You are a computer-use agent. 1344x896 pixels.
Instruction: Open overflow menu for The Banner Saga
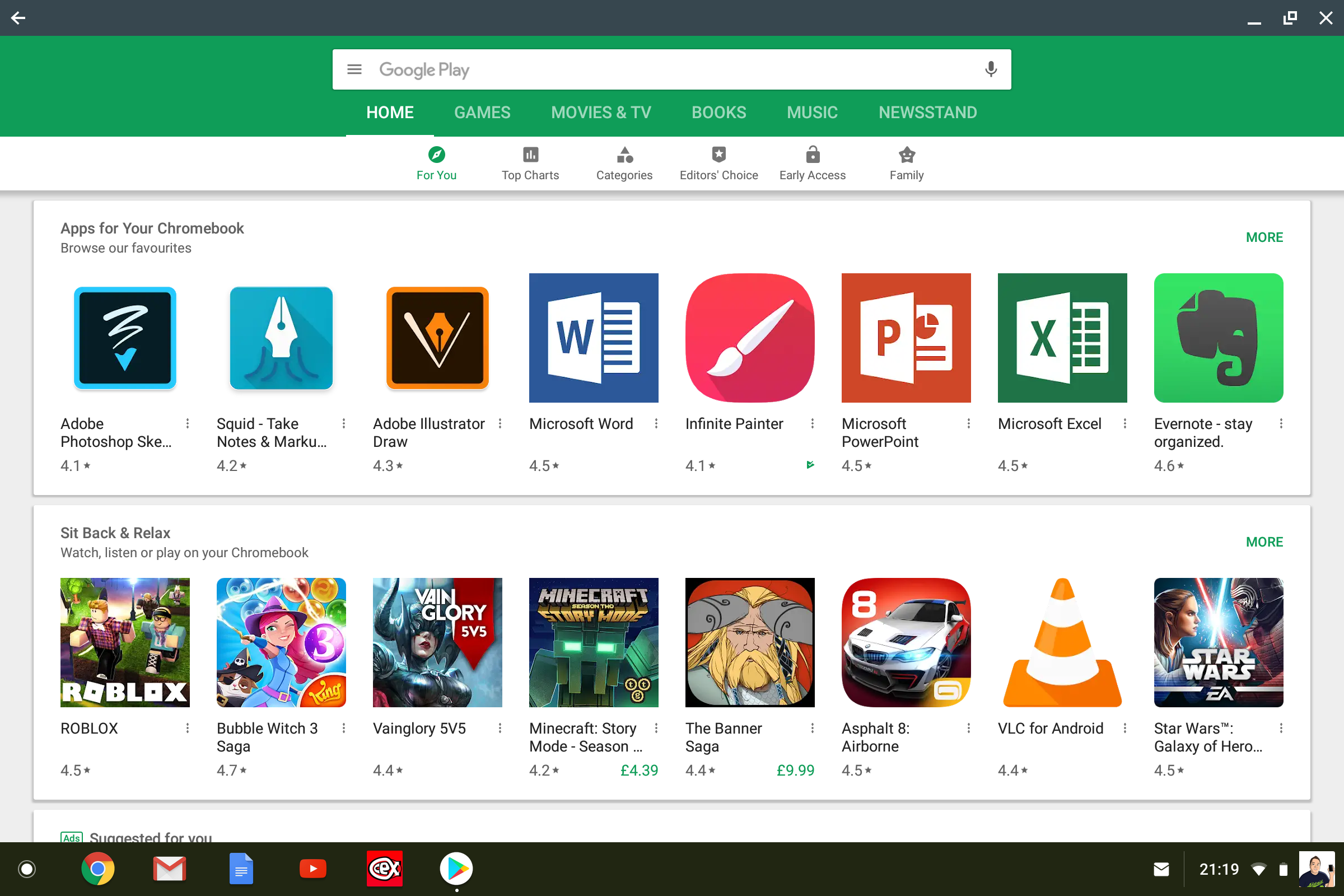click(813, 728)
